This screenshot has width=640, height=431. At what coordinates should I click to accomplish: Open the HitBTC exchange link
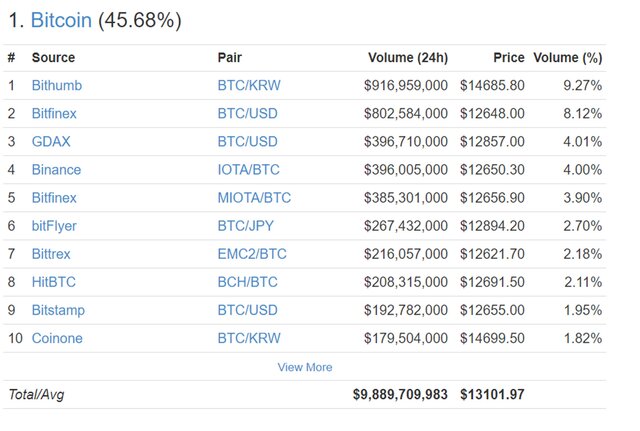point(53,282)
